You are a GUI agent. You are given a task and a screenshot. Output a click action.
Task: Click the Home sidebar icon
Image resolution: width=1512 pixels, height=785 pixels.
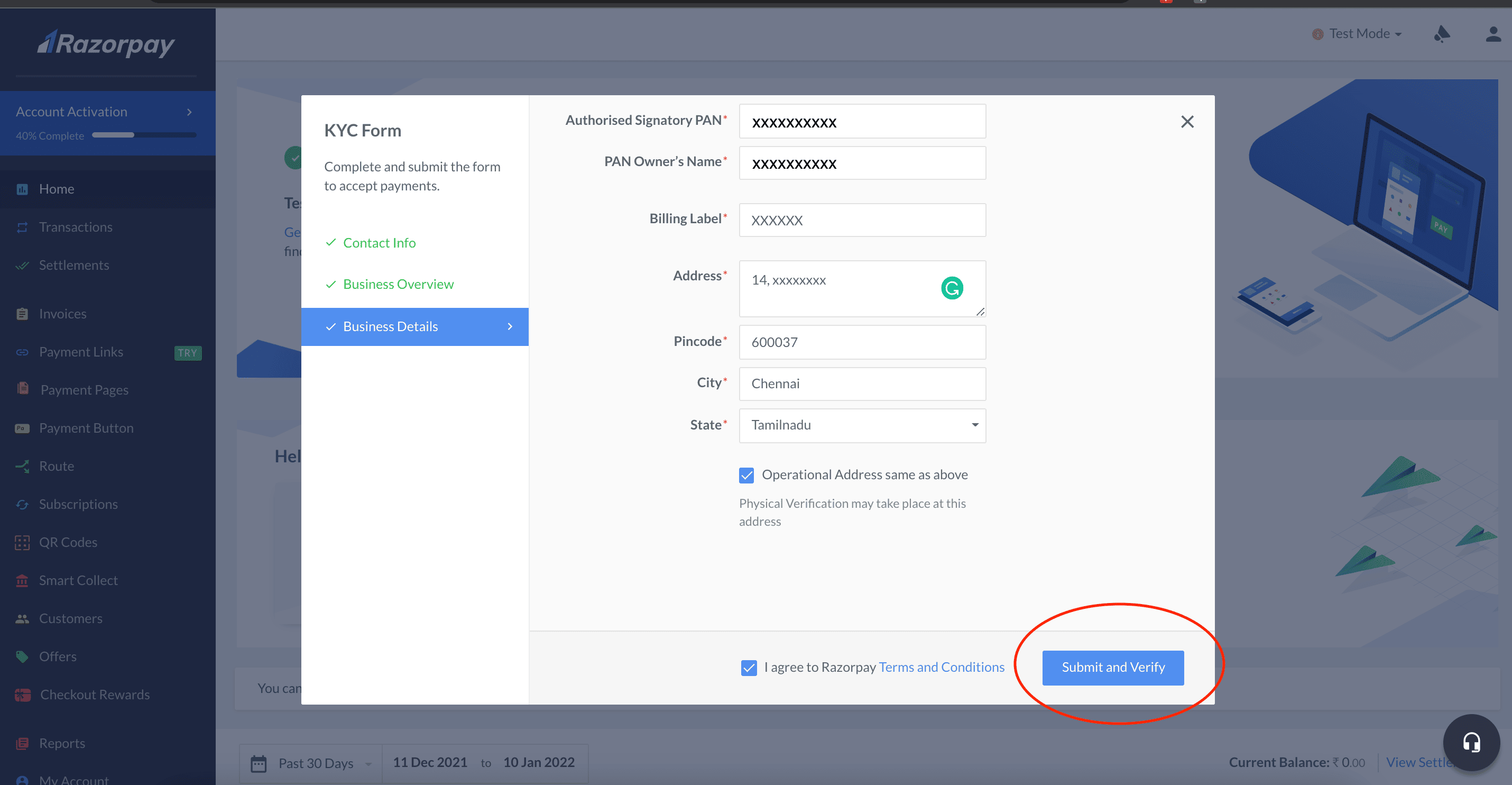click(22, 189)
